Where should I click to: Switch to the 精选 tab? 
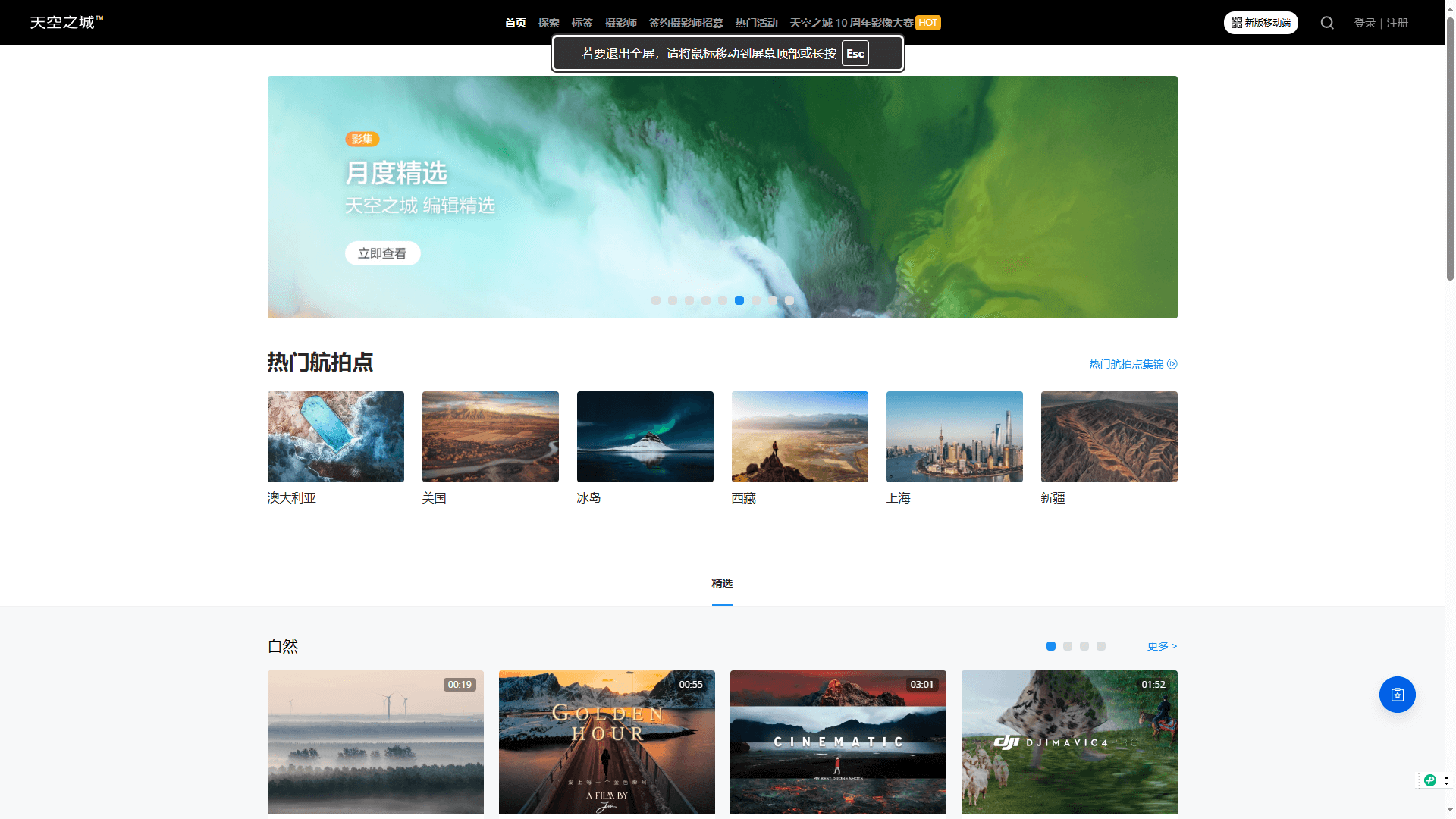pyautogui.click(x=722, y=583)
